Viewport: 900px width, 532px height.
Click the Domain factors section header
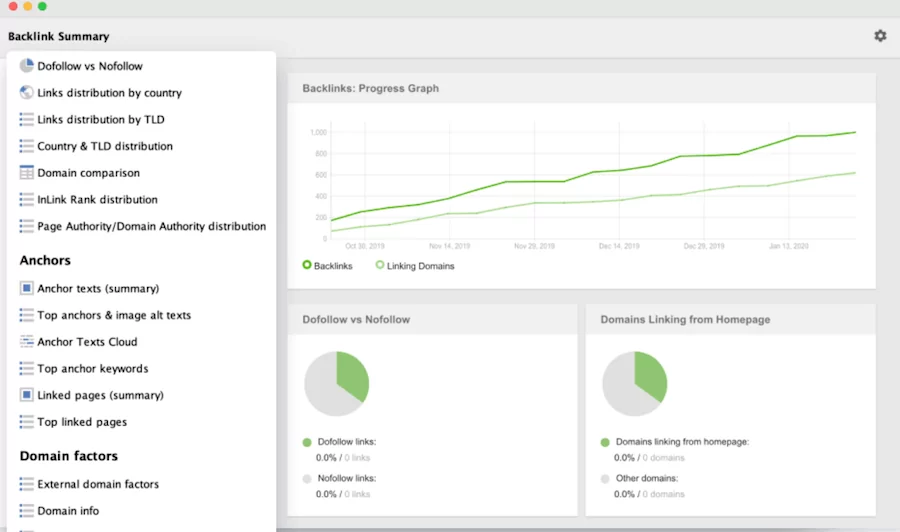tap(69, 456)
